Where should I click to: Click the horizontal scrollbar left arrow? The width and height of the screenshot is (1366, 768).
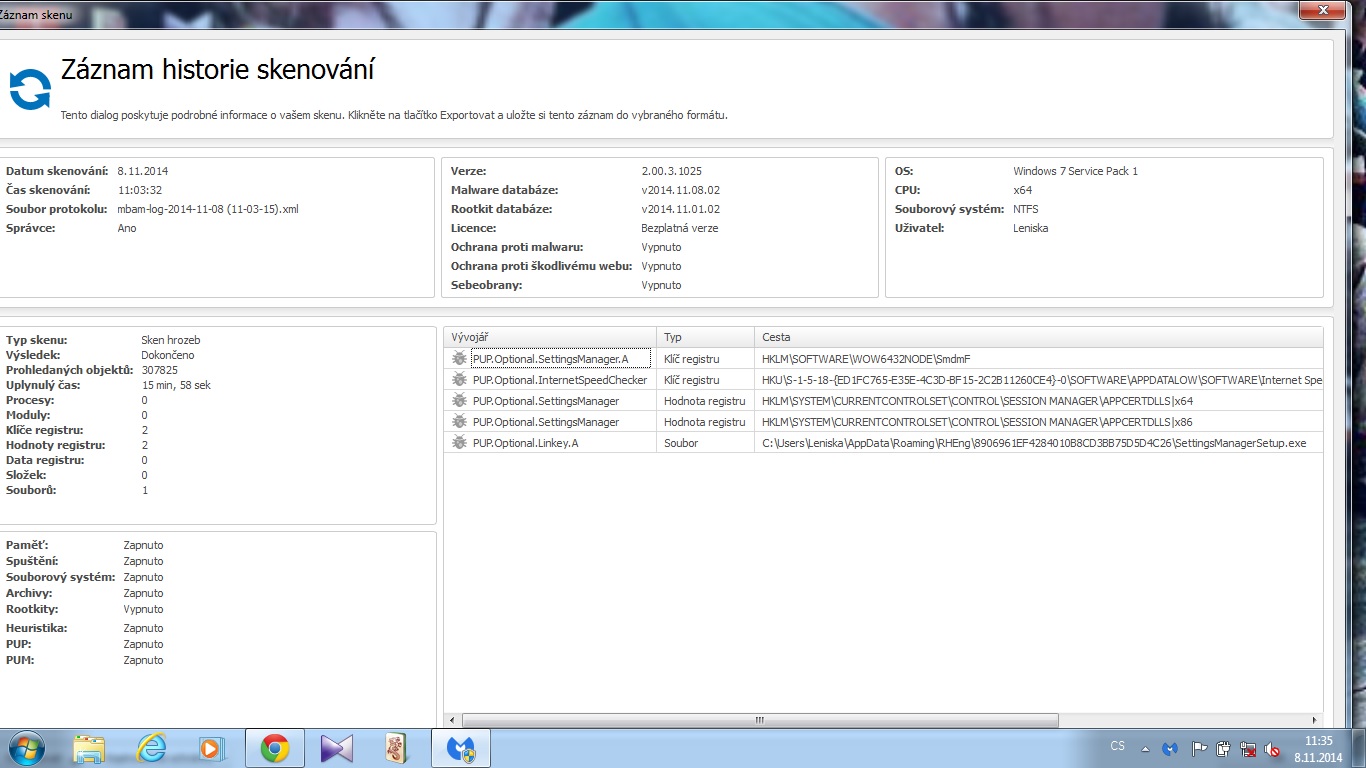click(x=453, y=720)
